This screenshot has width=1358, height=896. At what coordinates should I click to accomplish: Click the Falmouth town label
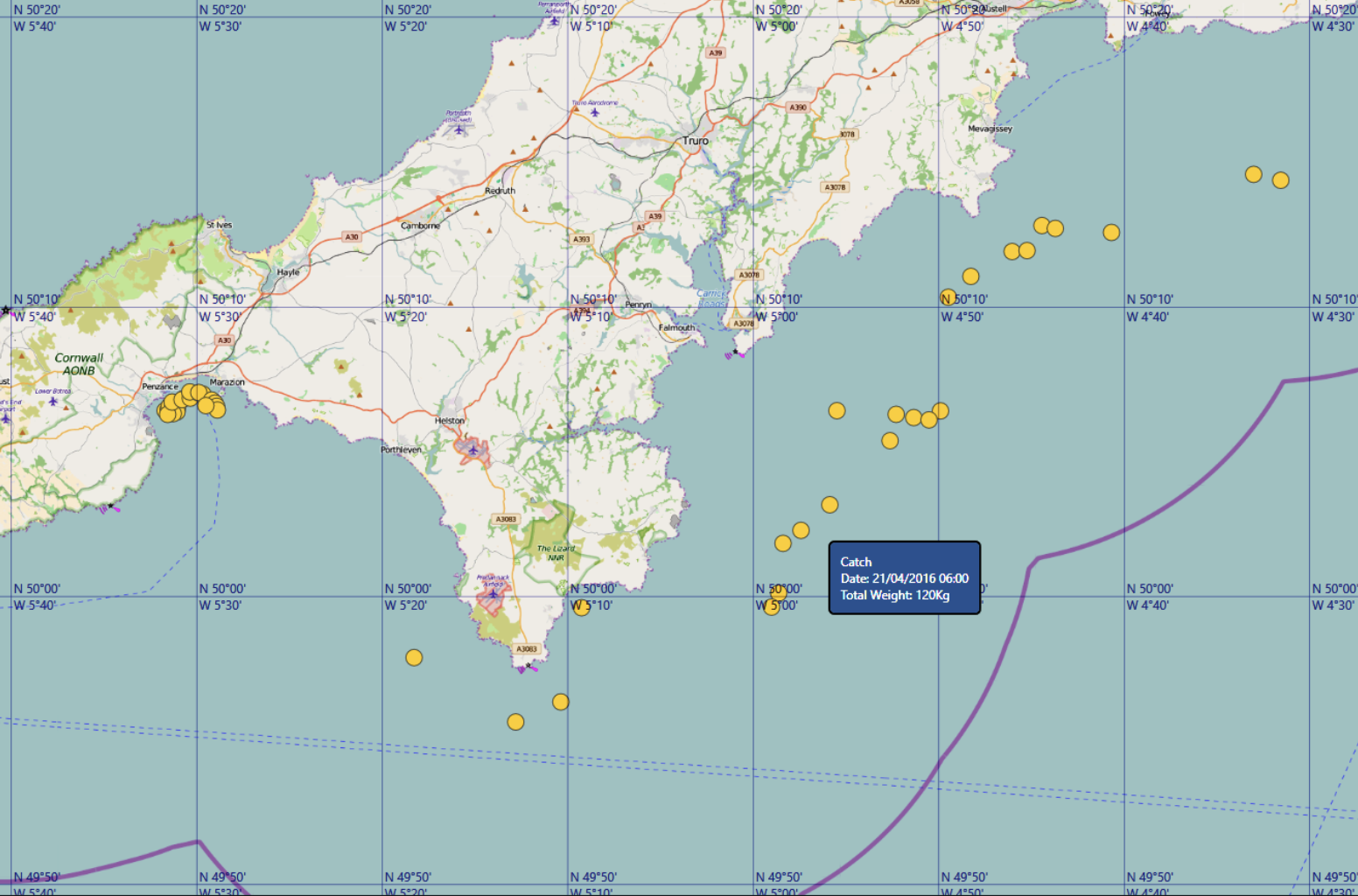(676, 328)
